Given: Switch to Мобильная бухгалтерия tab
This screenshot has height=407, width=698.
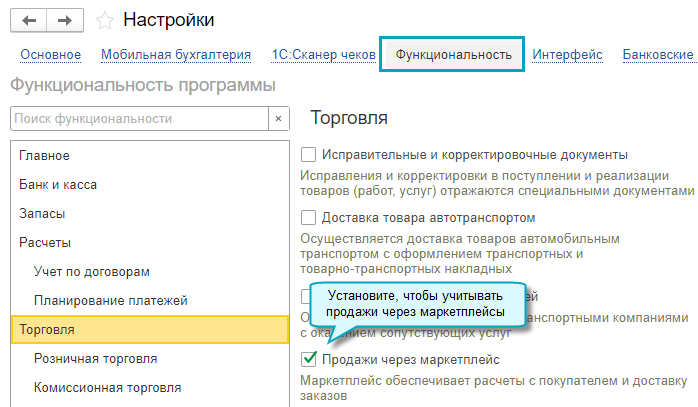Looking at the screenshot, I should point(175,54).
